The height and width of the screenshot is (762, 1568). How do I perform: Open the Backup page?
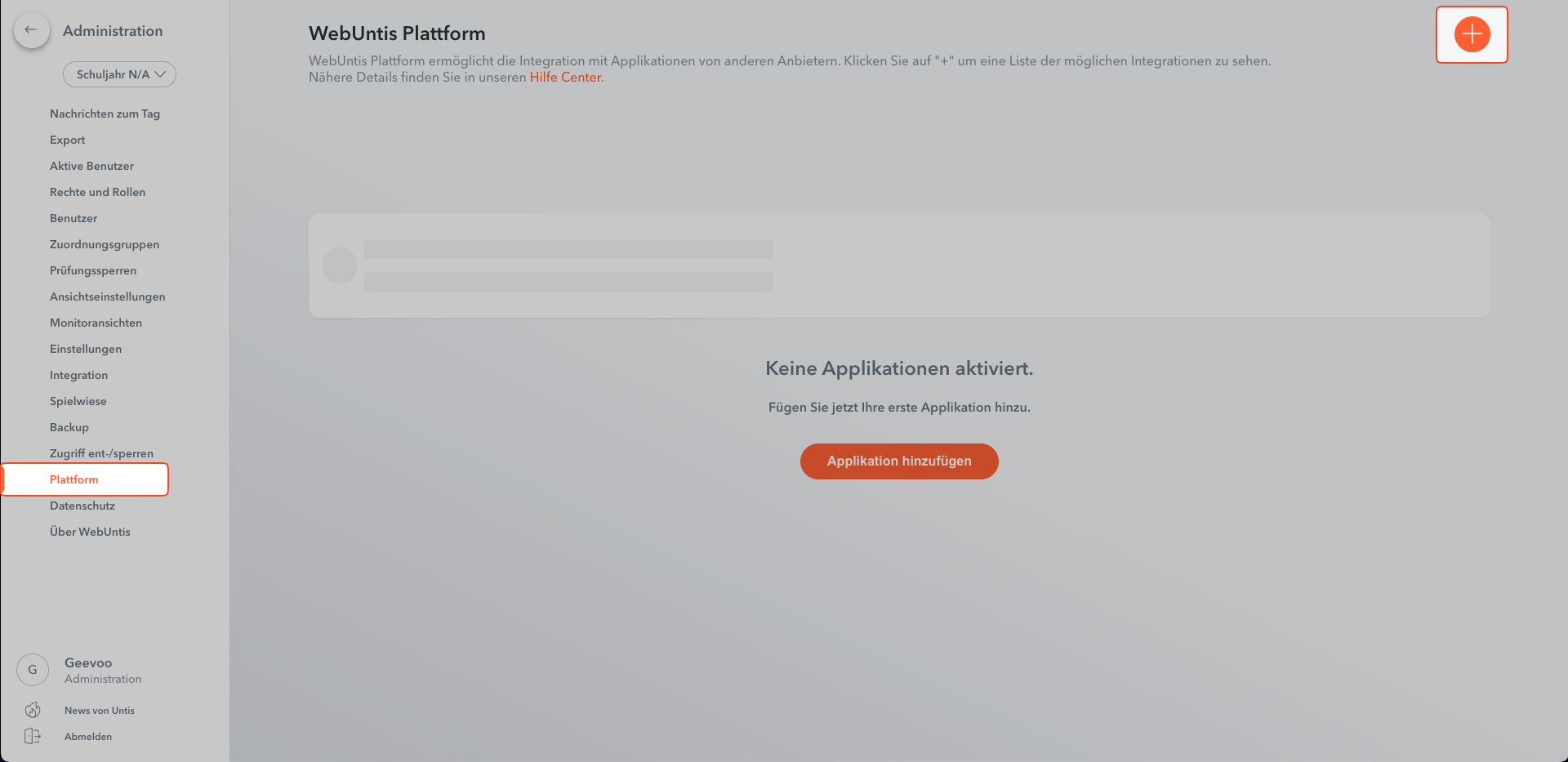(69, 427)
